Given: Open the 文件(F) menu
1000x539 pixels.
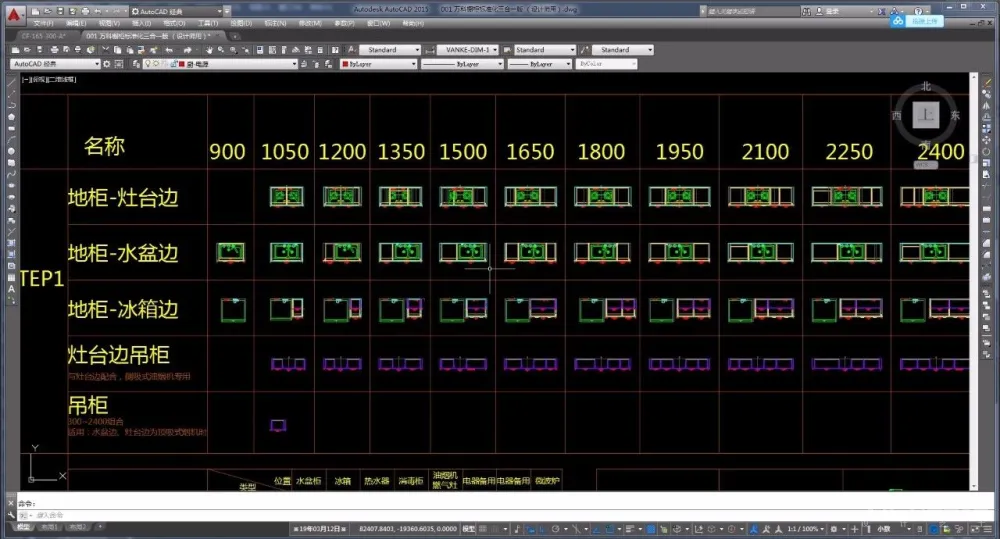Looking at the screenshot, I should [x=41, y=22].
